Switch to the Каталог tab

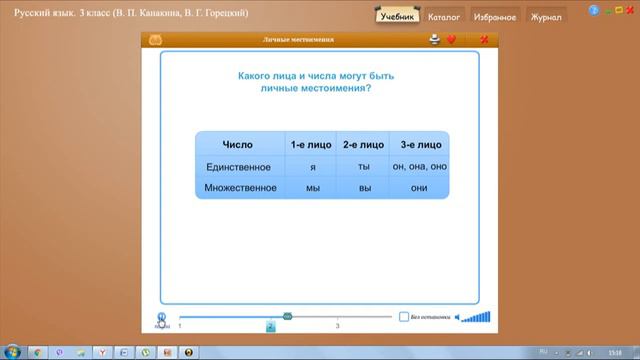tap(444, 17)
